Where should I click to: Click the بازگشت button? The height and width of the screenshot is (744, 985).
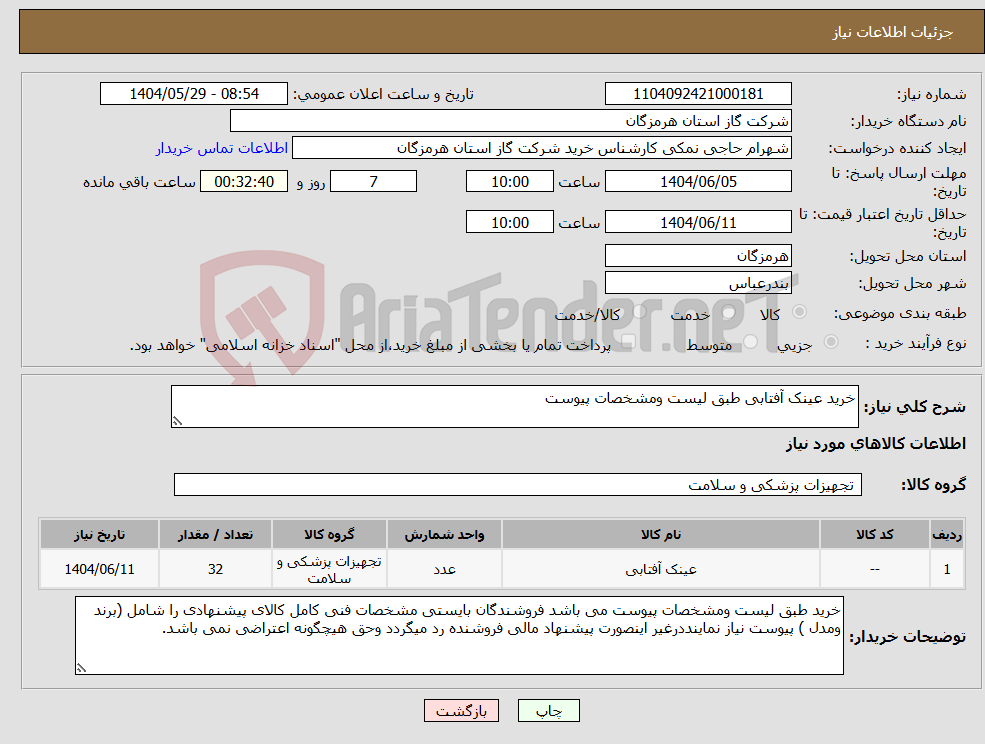(461, 710)
